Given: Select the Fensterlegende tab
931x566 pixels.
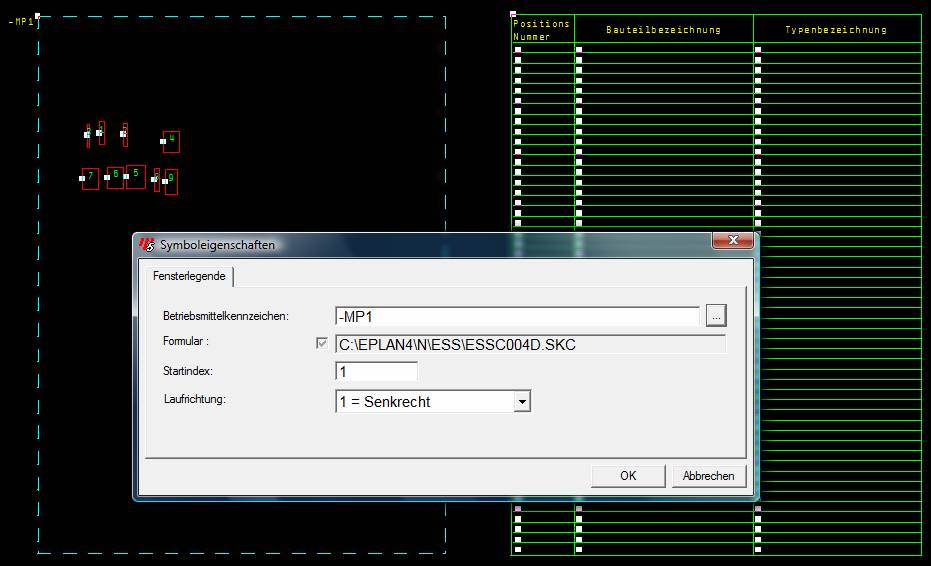Looking at the screenshot, I should (x=189, y=276).
